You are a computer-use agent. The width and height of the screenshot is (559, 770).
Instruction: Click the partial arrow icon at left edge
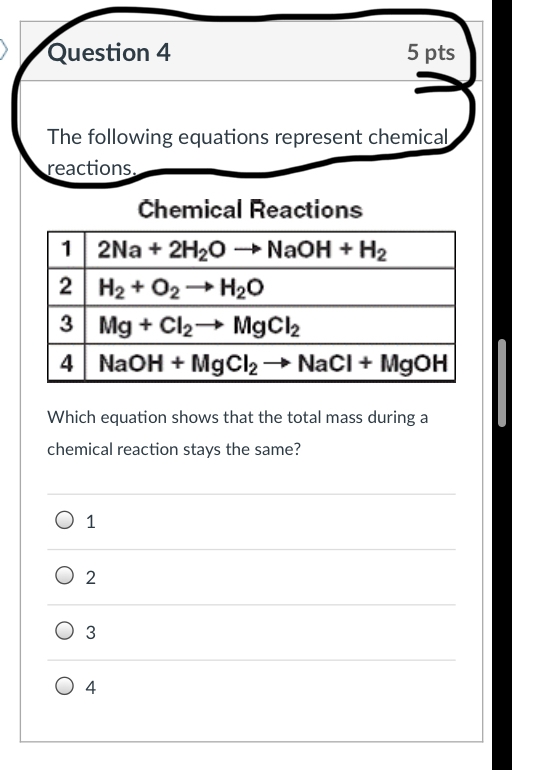point(3,50)
